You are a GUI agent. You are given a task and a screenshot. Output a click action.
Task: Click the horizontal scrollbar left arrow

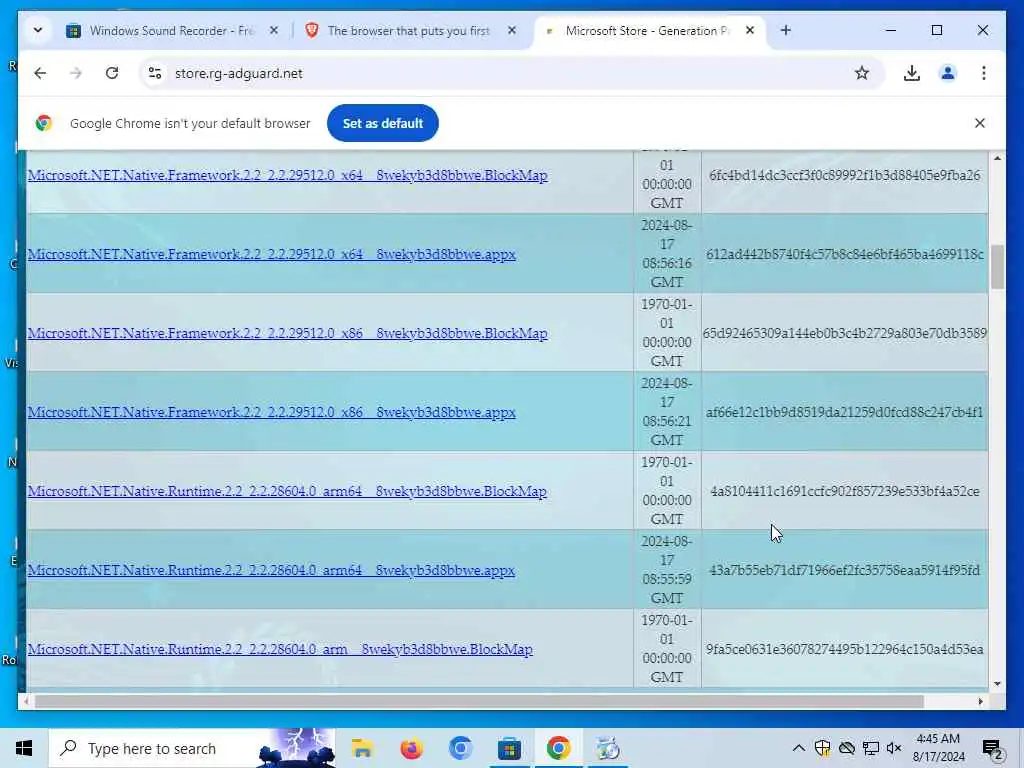25,701
